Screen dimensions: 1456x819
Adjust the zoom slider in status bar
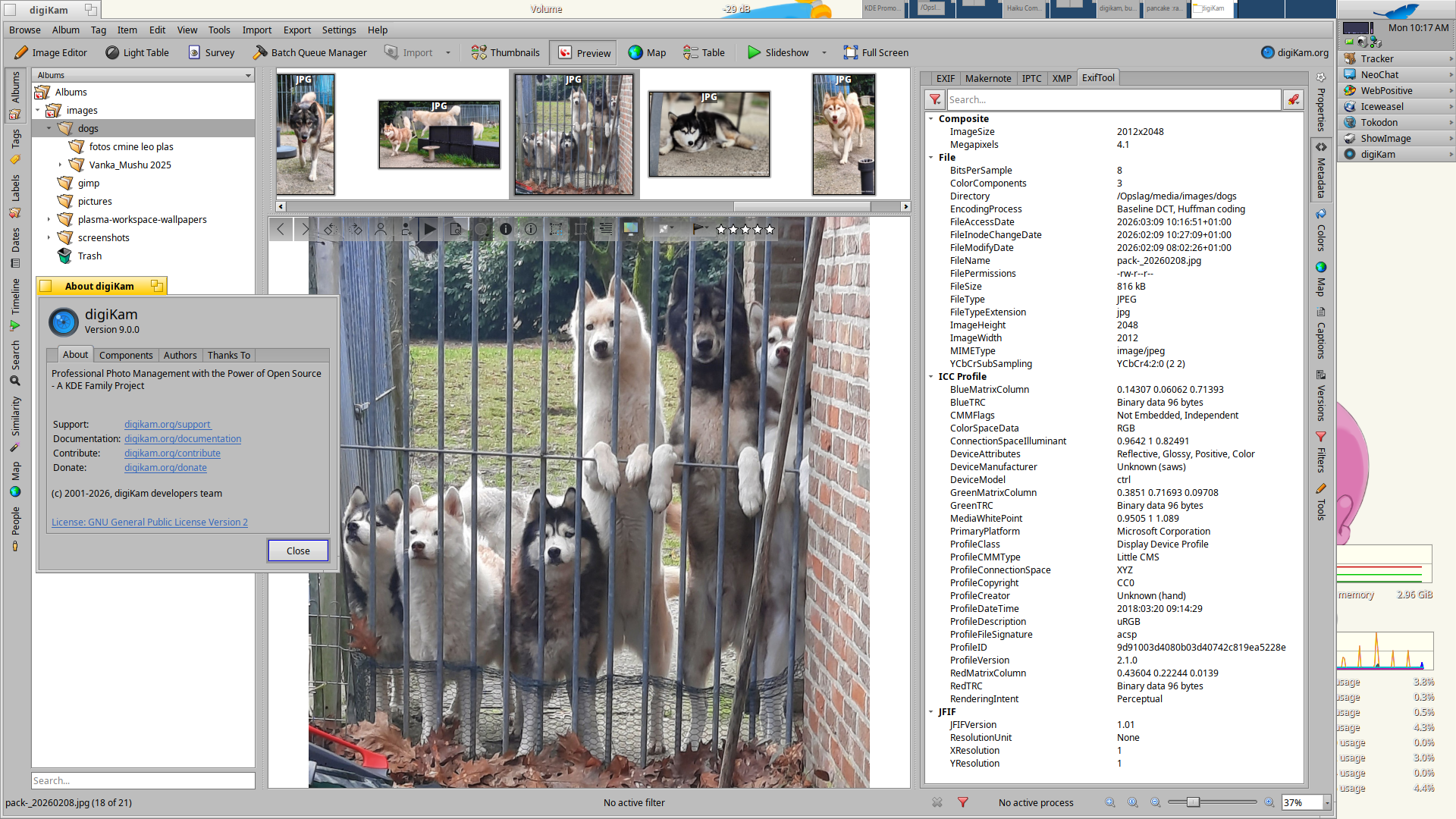click(1193, 802)
